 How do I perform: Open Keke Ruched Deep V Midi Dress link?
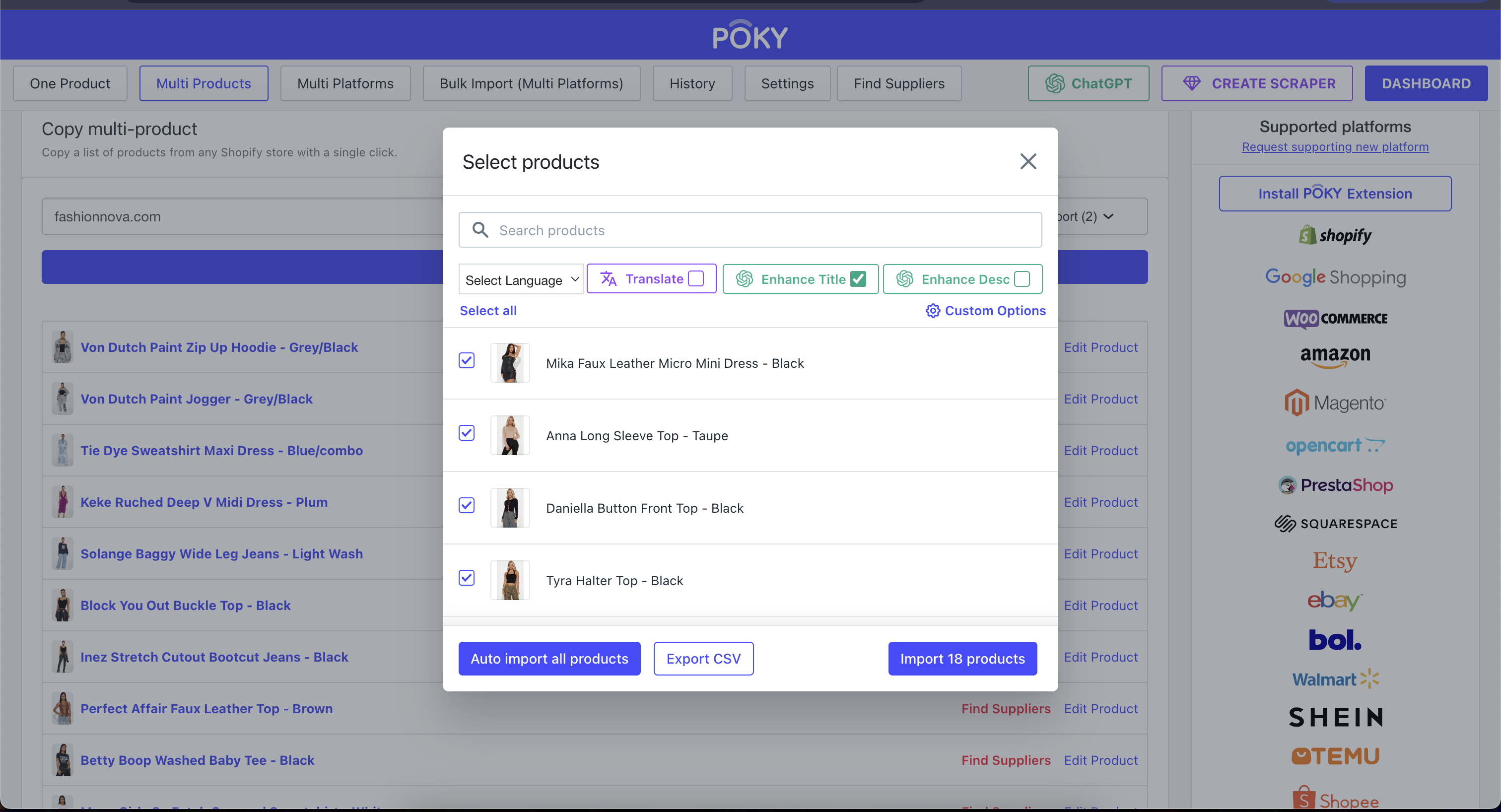tap(204, 502)
